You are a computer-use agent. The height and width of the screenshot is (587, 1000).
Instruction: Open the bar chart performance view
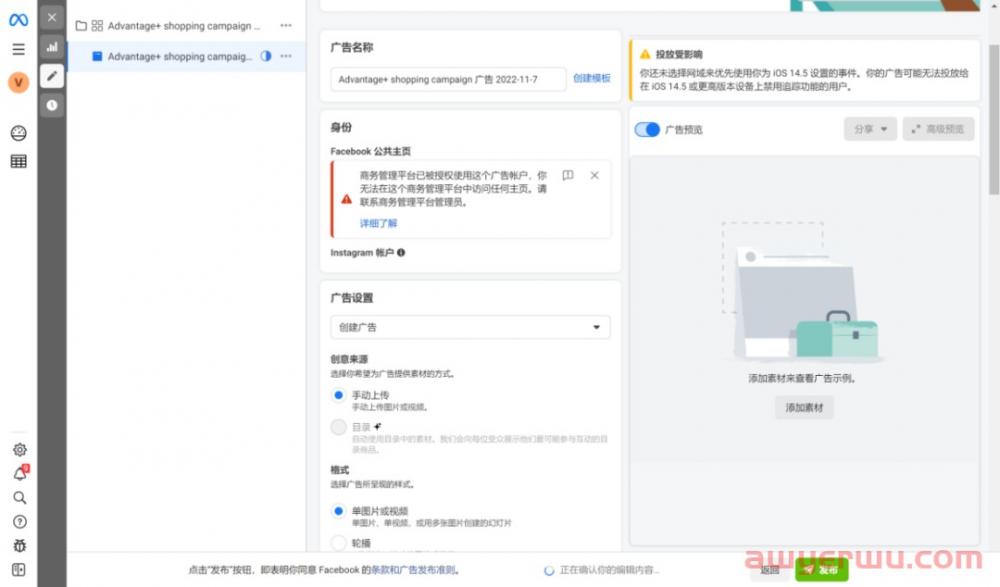pyautogui.click(x=52, y=47)
